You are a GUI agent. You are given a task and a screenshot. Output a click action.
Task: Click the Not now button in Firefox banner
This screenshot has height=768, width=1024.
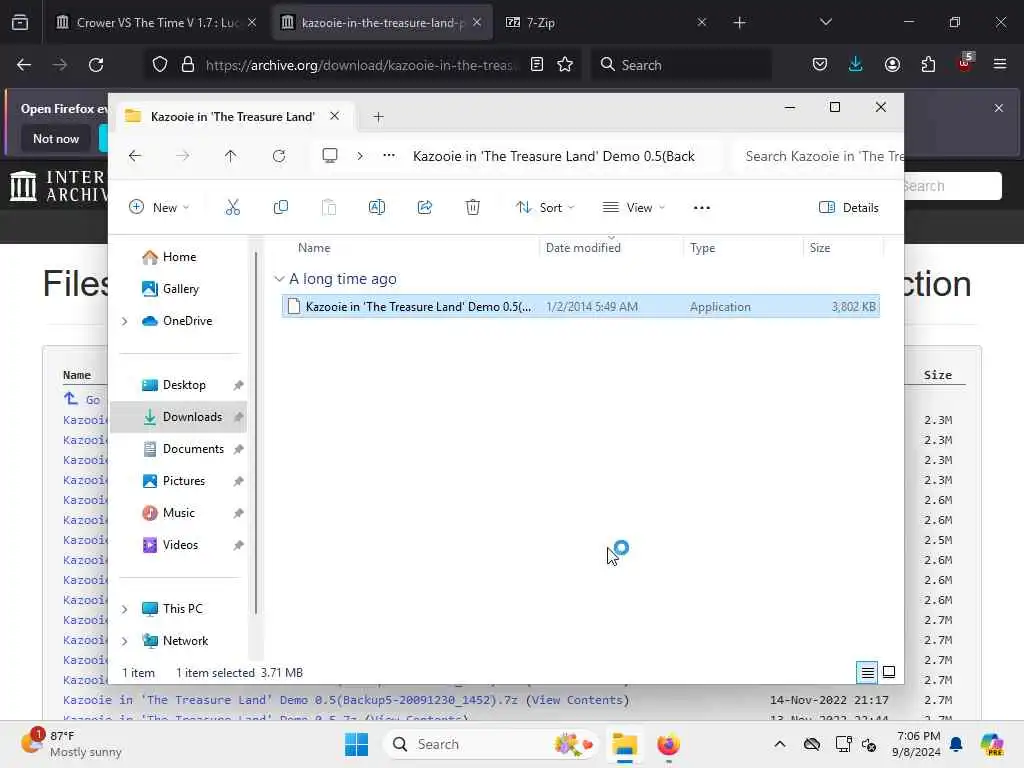click(56, 138)
